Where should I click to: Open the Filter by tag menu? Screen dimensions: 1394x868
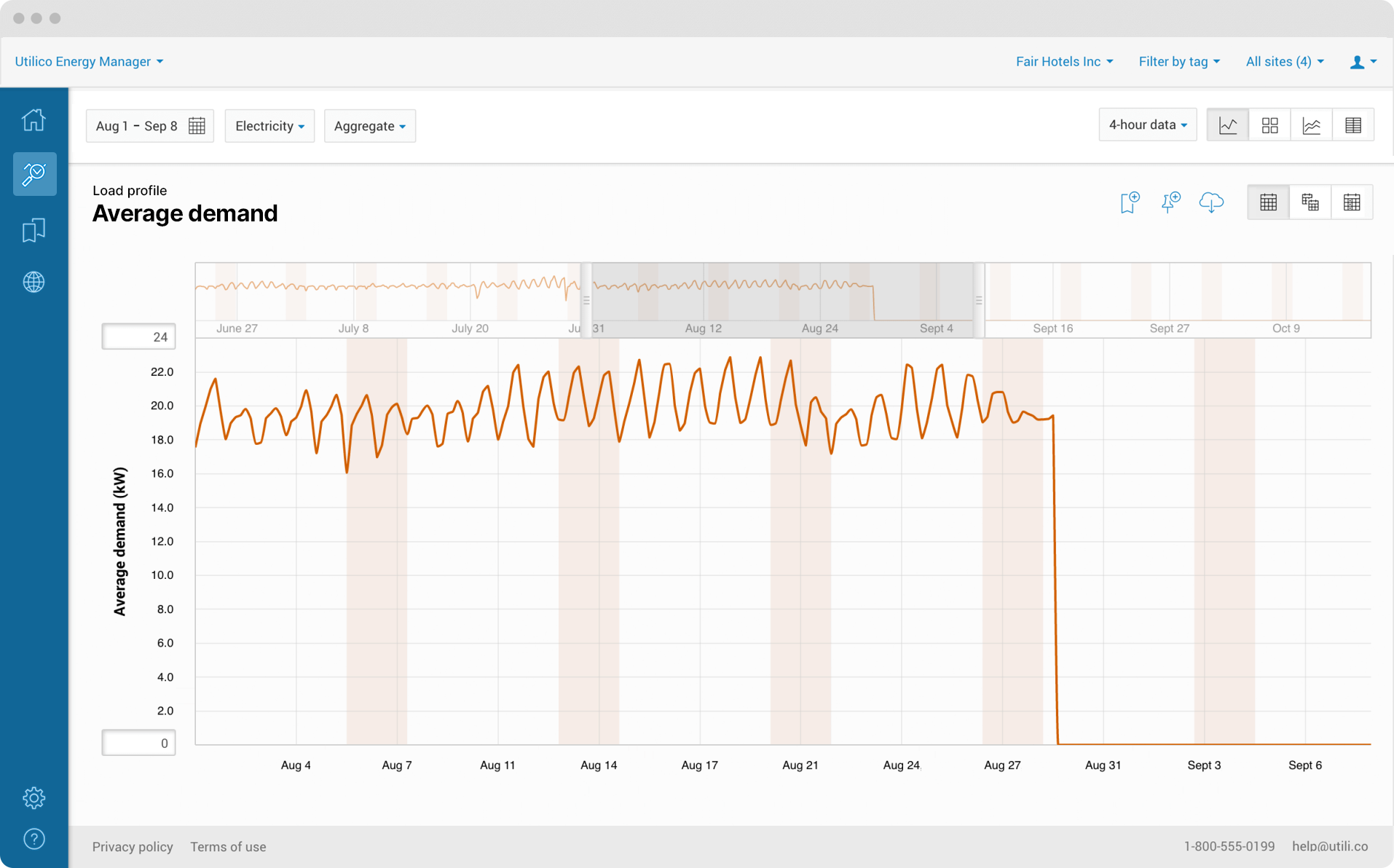point(1178,61)
